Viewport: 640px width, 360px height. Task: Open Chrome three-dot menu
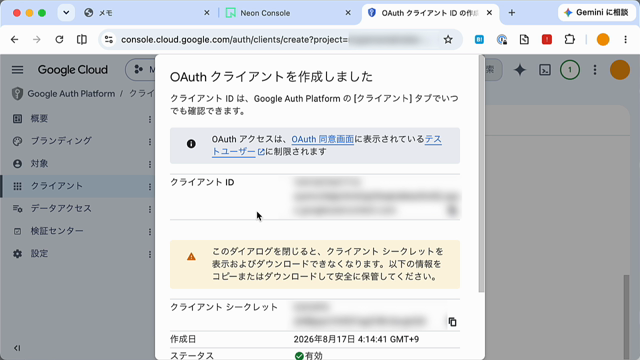(625, 40)
